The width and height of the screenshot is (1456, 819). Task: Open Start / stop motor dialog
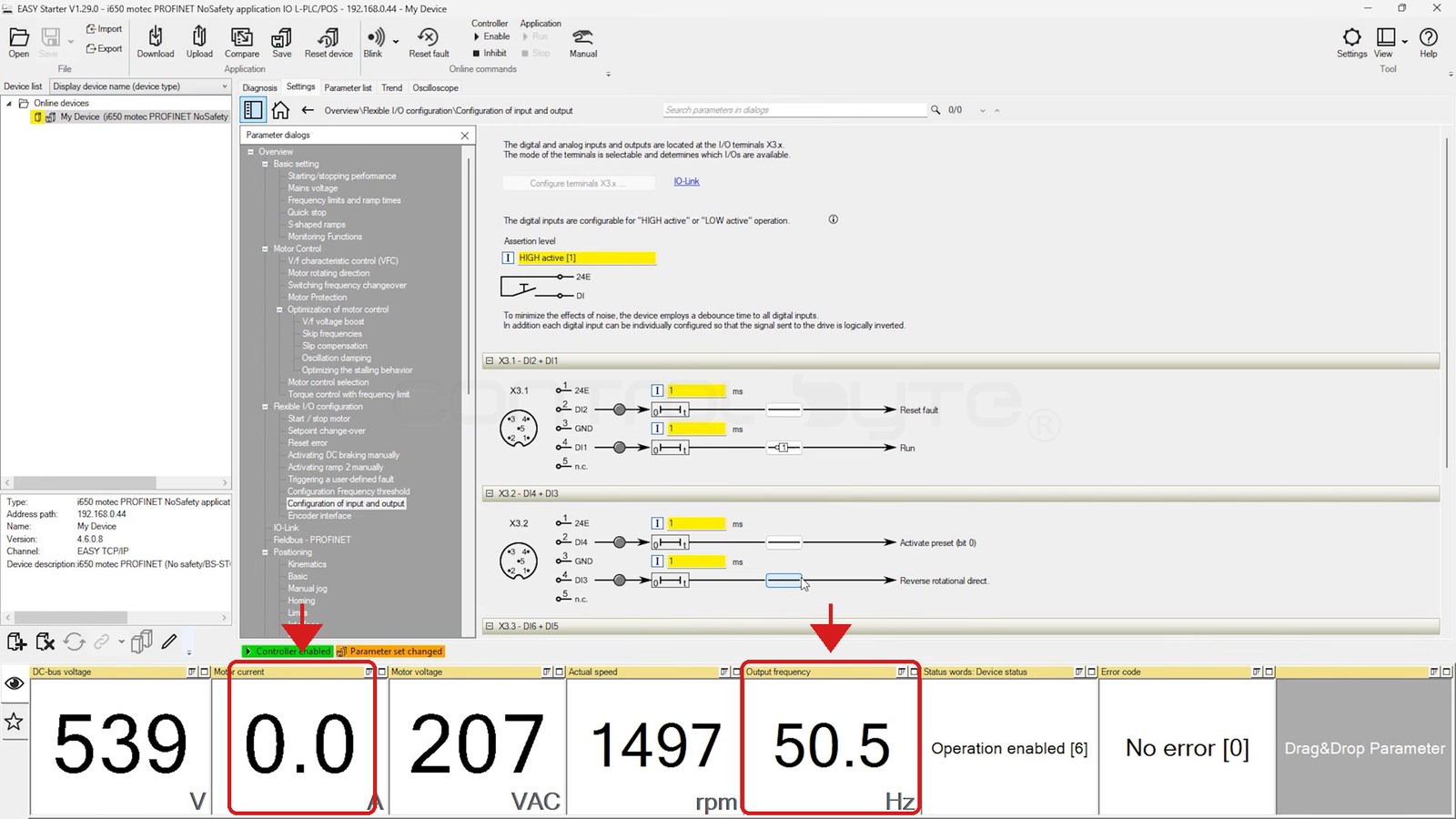[x=318, y=419]
